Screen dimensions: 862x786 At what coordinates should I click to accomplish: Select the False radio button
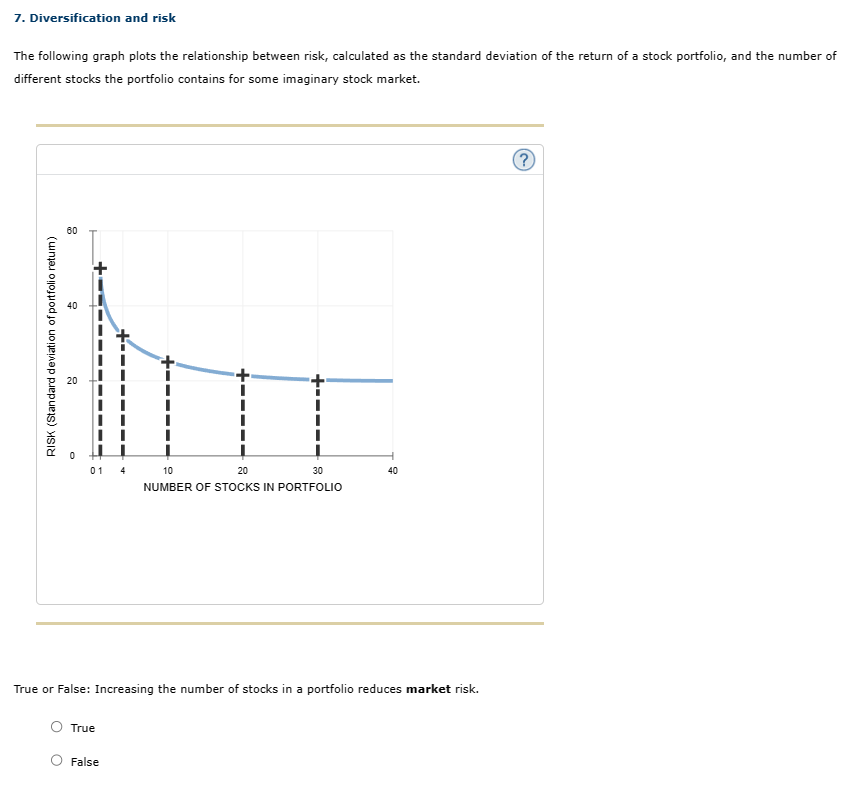click(x=56, y=761)
